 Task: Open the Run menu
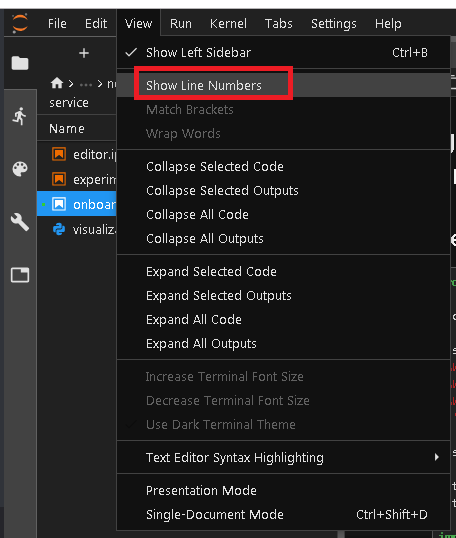pyautogui.click(x=181, y=24)
